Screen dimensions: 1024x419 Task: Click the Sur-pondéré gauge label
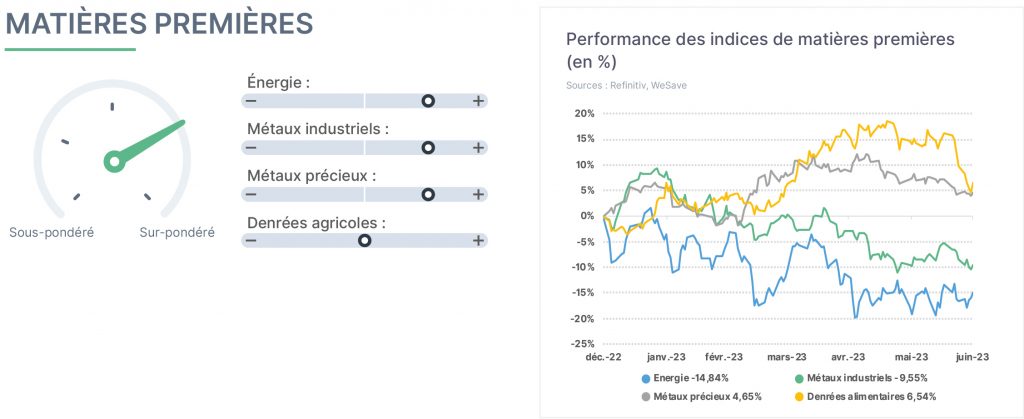click(177, 232)
